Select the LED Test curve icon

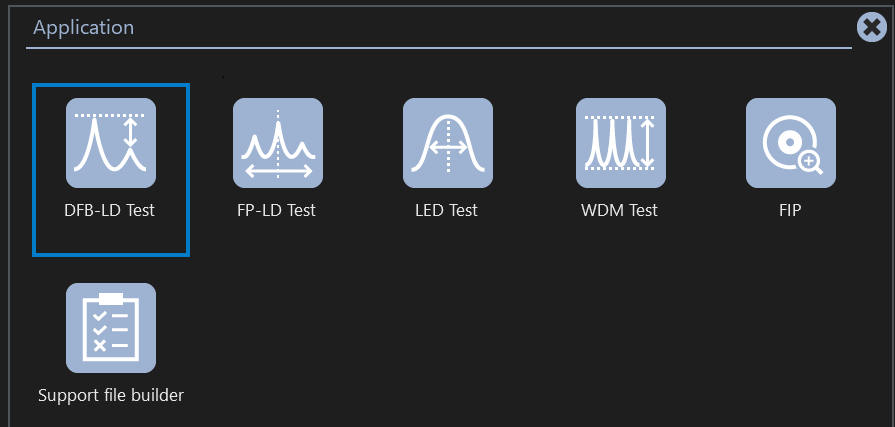448,142
